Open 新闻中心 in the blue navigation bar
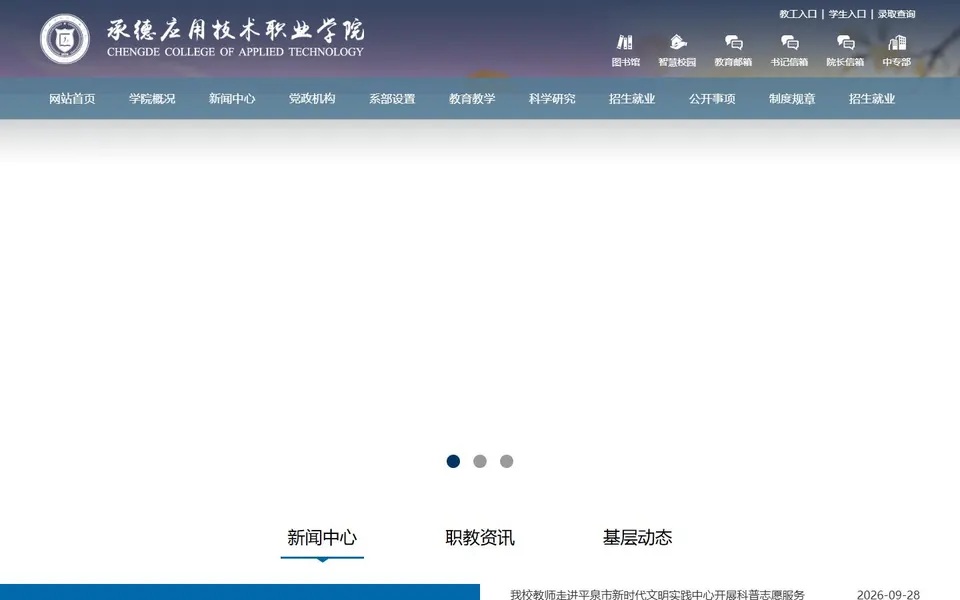 (232, 99)
